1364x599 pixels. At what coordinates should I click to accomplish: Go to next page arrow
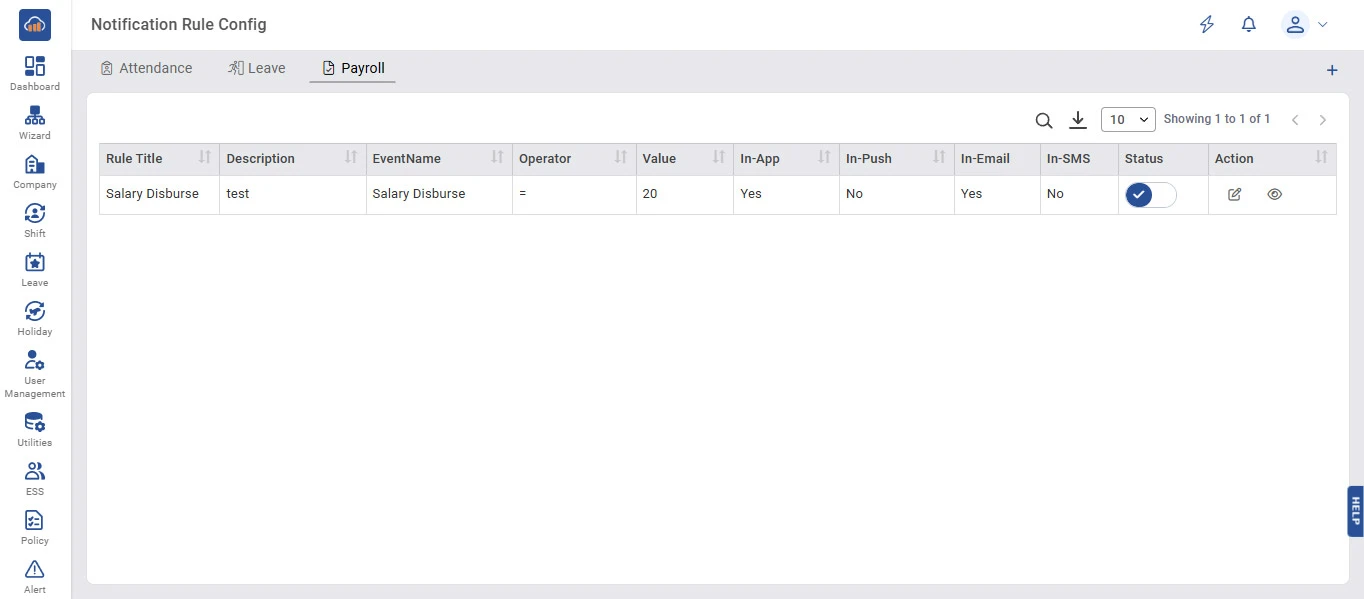(x=1322, y=120)
